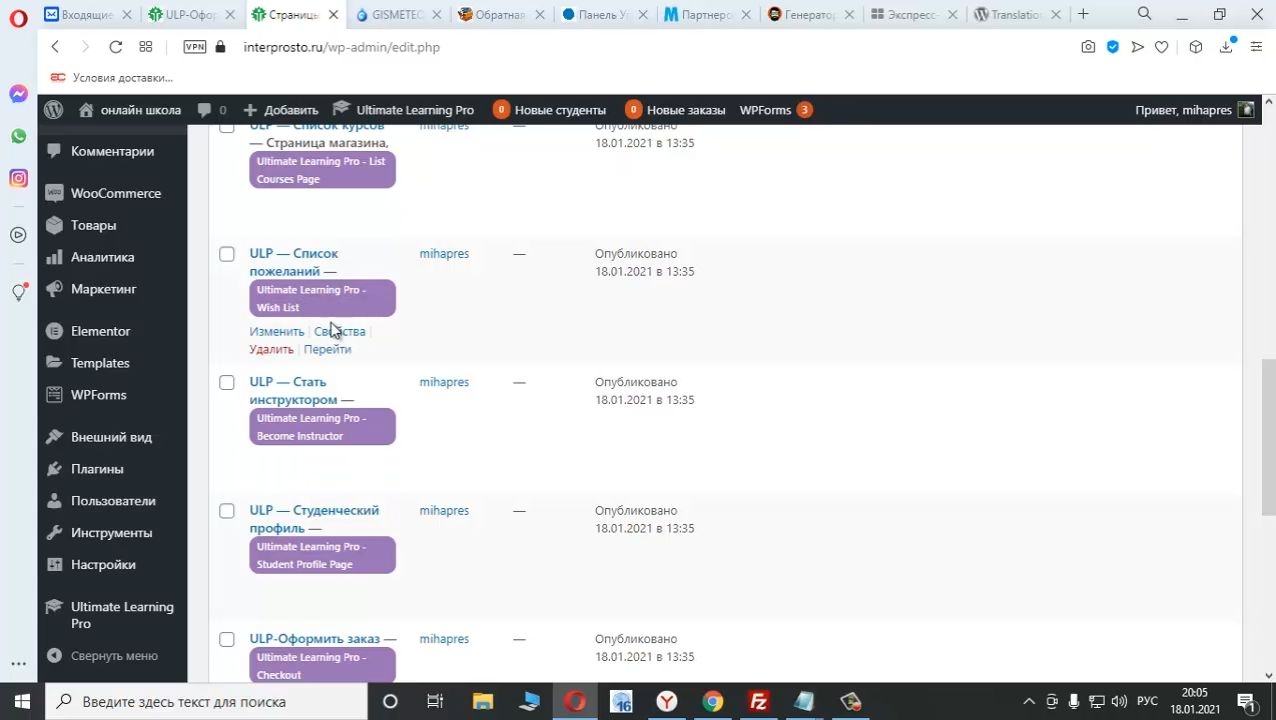Open the lightbulb suggestions icon in sidebar

coord(18,292)
